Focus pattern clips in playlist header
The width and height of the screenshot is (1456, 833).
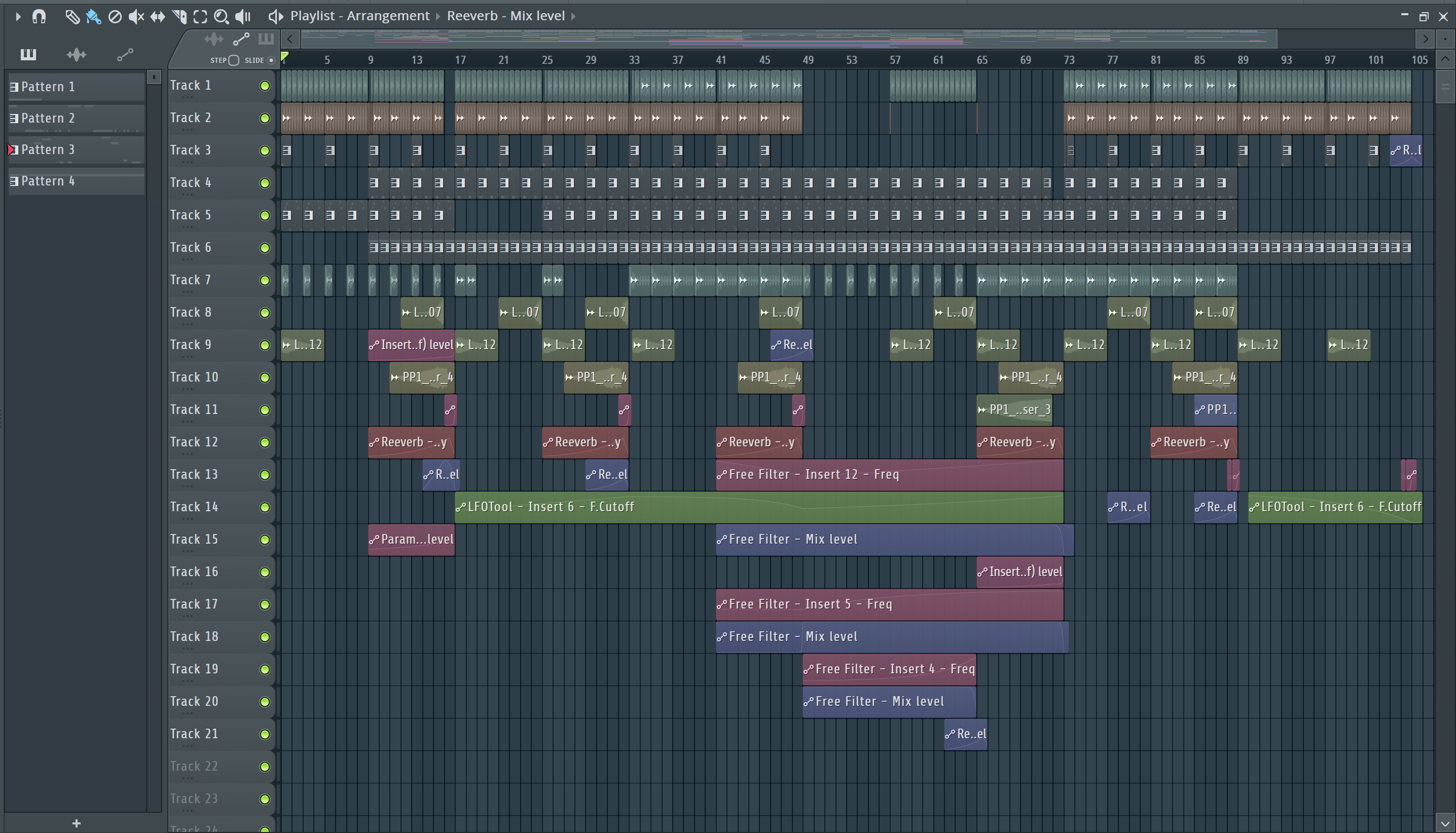tap(266, 39)
